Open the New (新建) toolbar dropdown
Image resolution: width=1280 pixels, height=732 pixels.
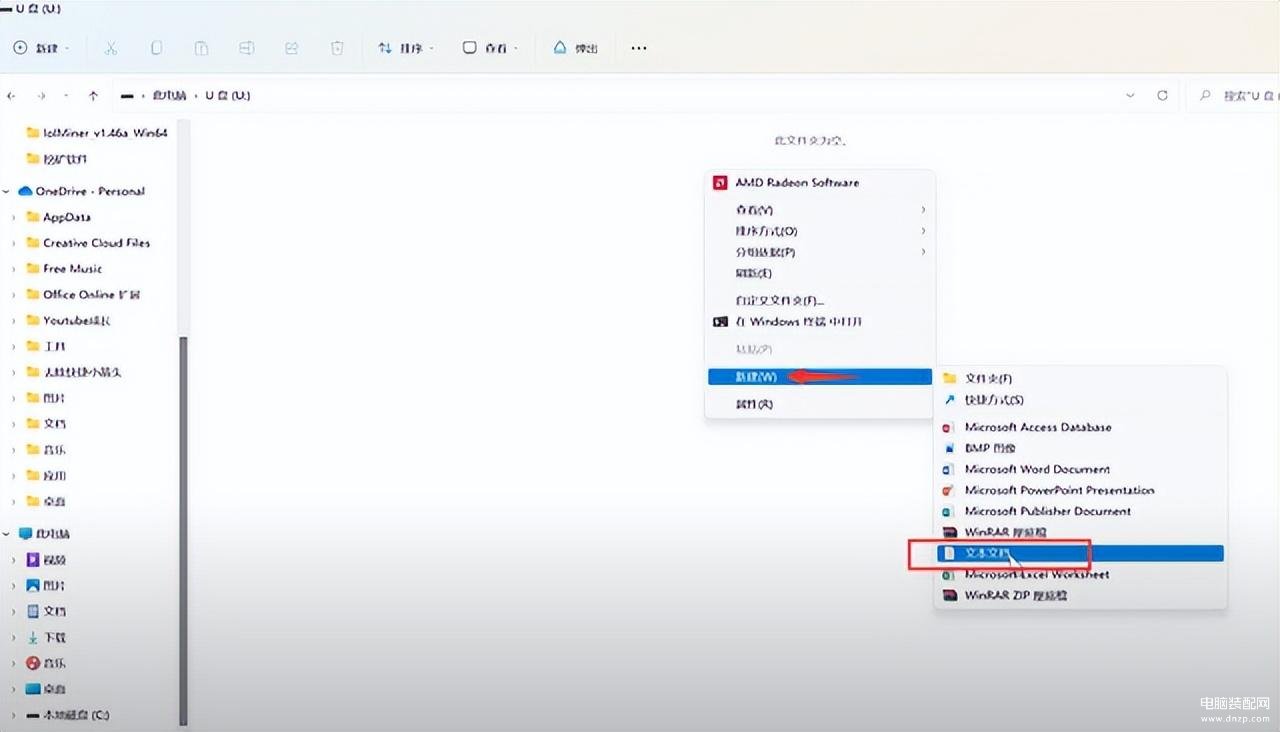coord(41,48)
